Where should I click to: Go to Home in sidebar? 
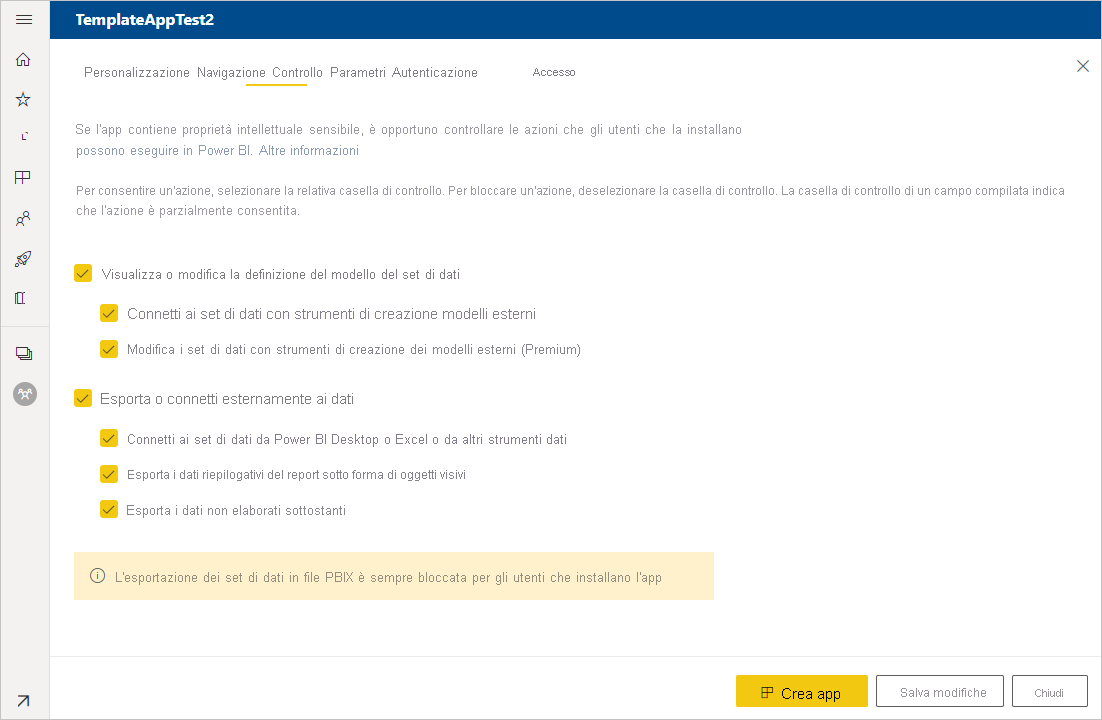pyautogui.click(x=24, y=60)
